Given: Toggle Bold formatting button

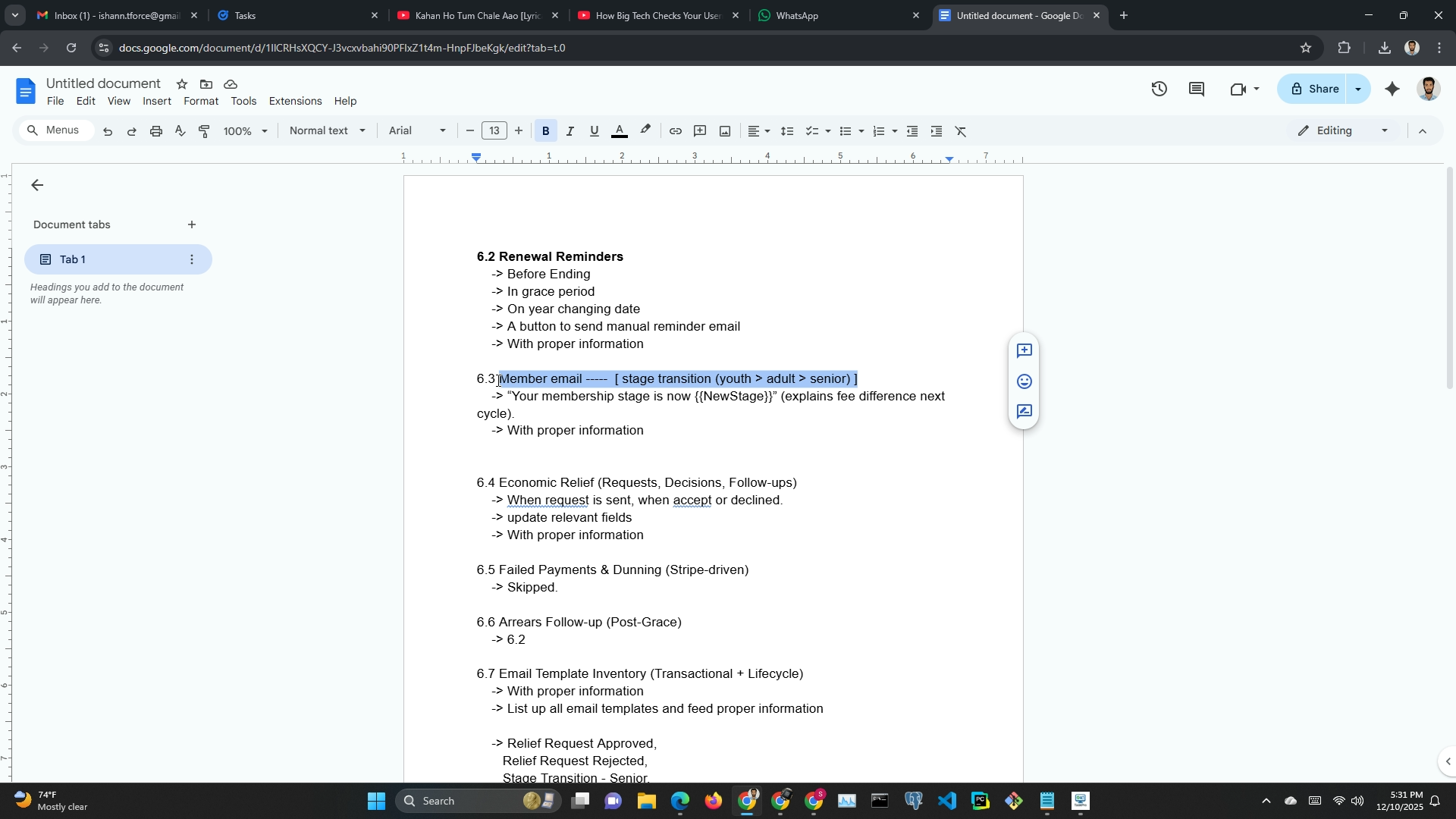Looking at the screenshot, I should coord(545,131).
